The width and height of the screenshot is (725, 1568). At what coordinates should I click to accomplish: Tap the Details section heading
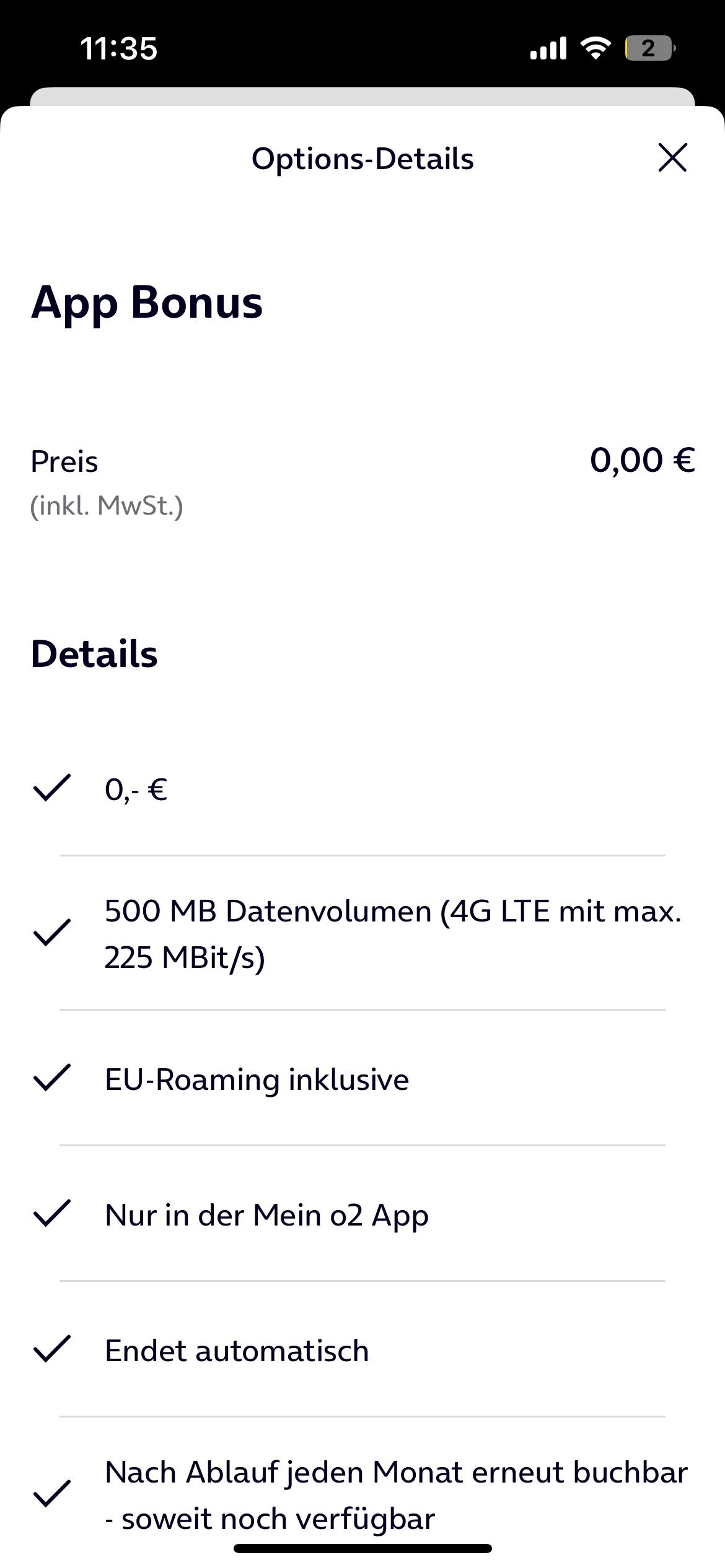pos(94,654)
